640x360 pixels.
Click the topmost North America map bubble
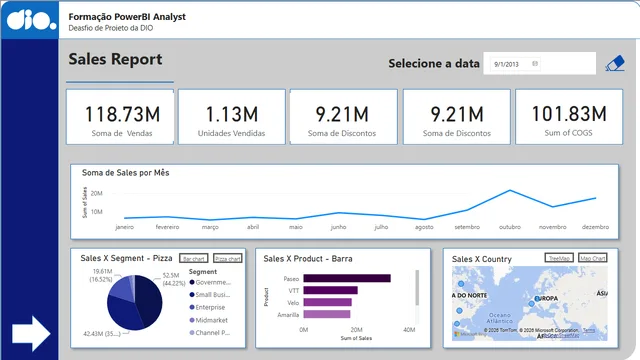[461, 283]
